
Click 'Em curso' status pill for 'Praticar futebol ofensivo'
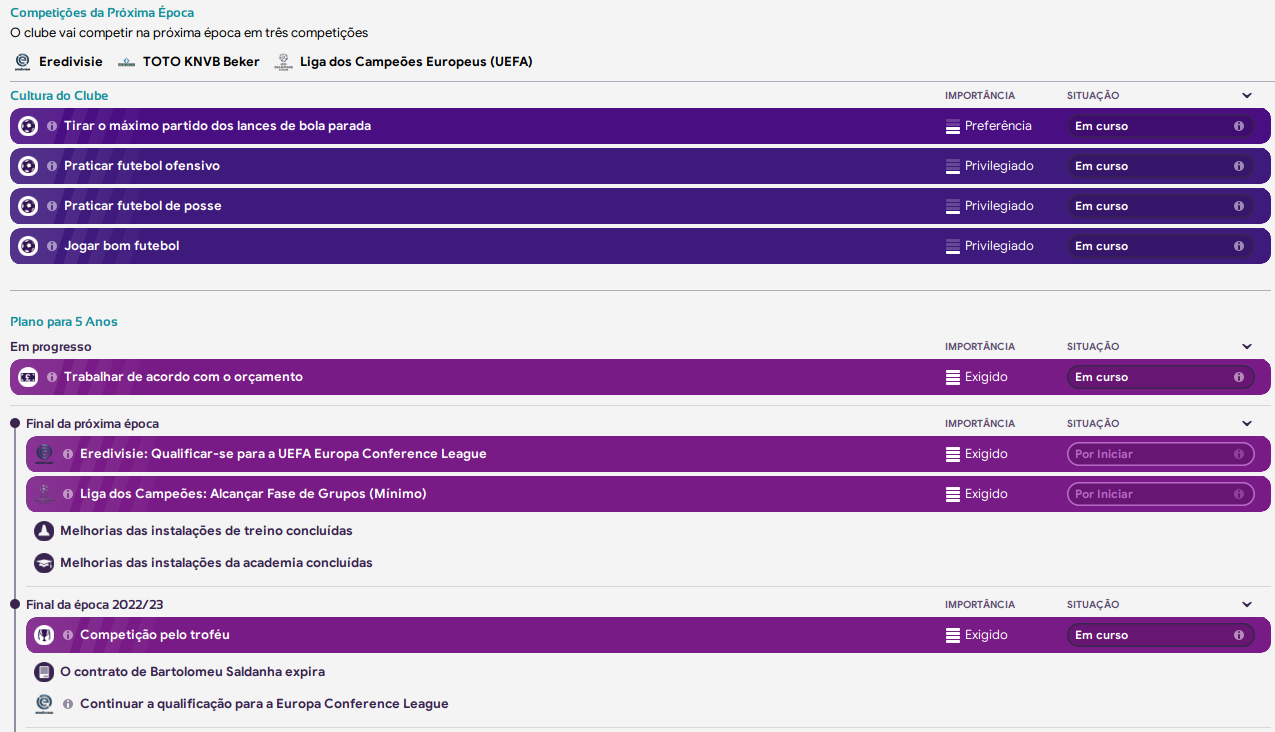point(1160,166)
